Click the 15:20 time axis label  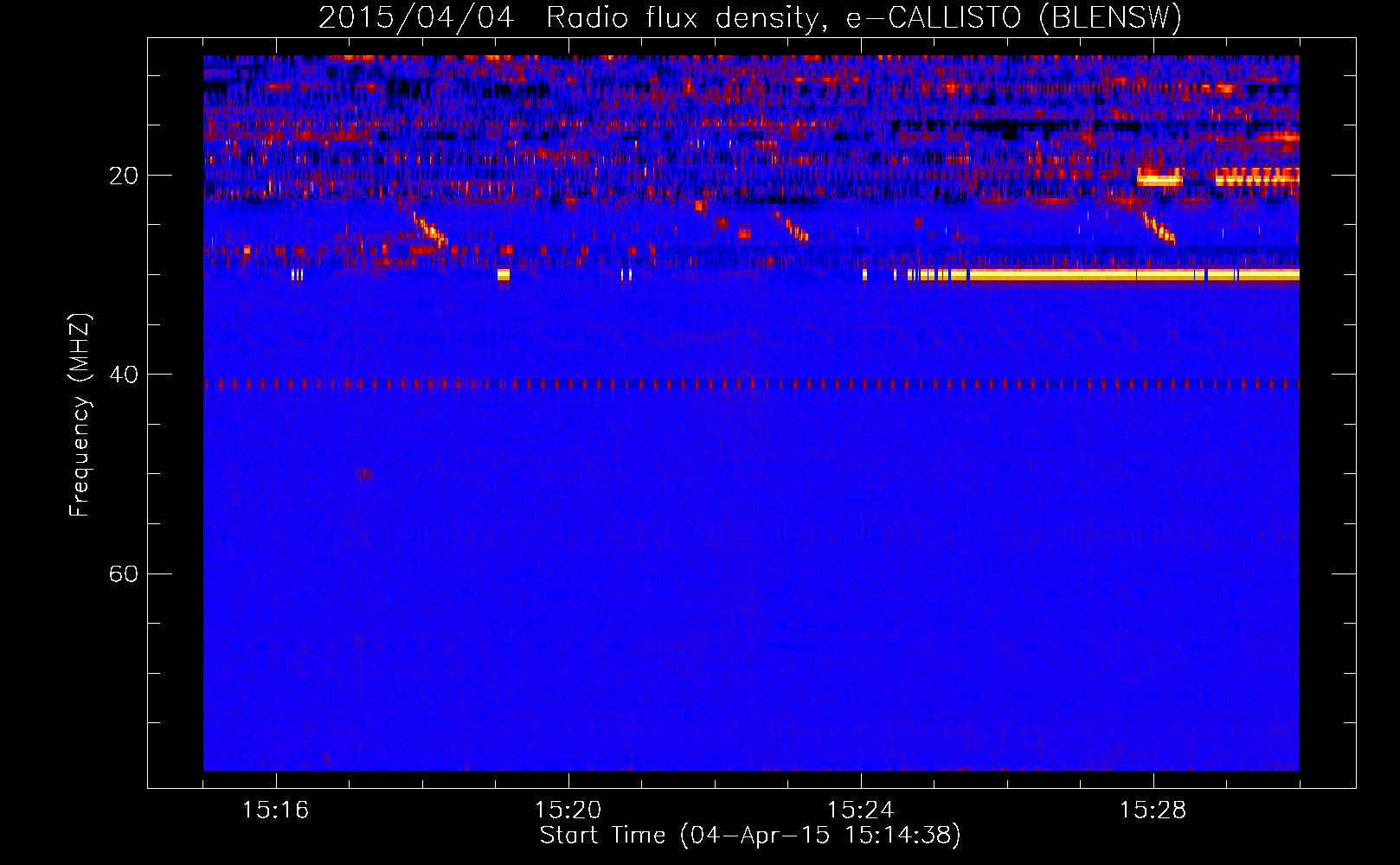(568, 811)
